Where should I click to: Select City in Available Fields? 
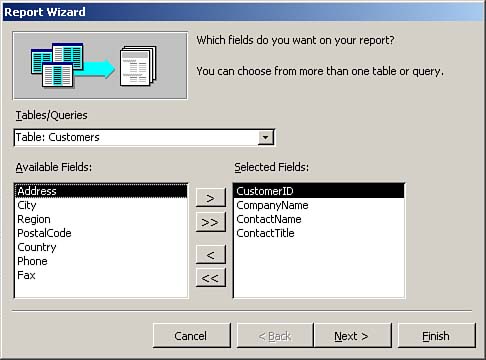click(x=101, y=205)
